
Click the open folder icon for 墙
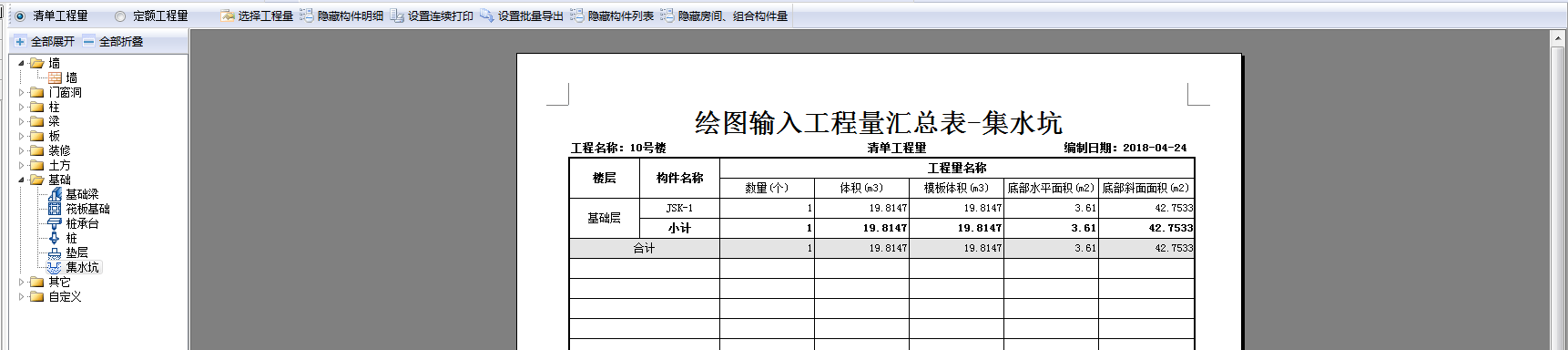[36, 63]
